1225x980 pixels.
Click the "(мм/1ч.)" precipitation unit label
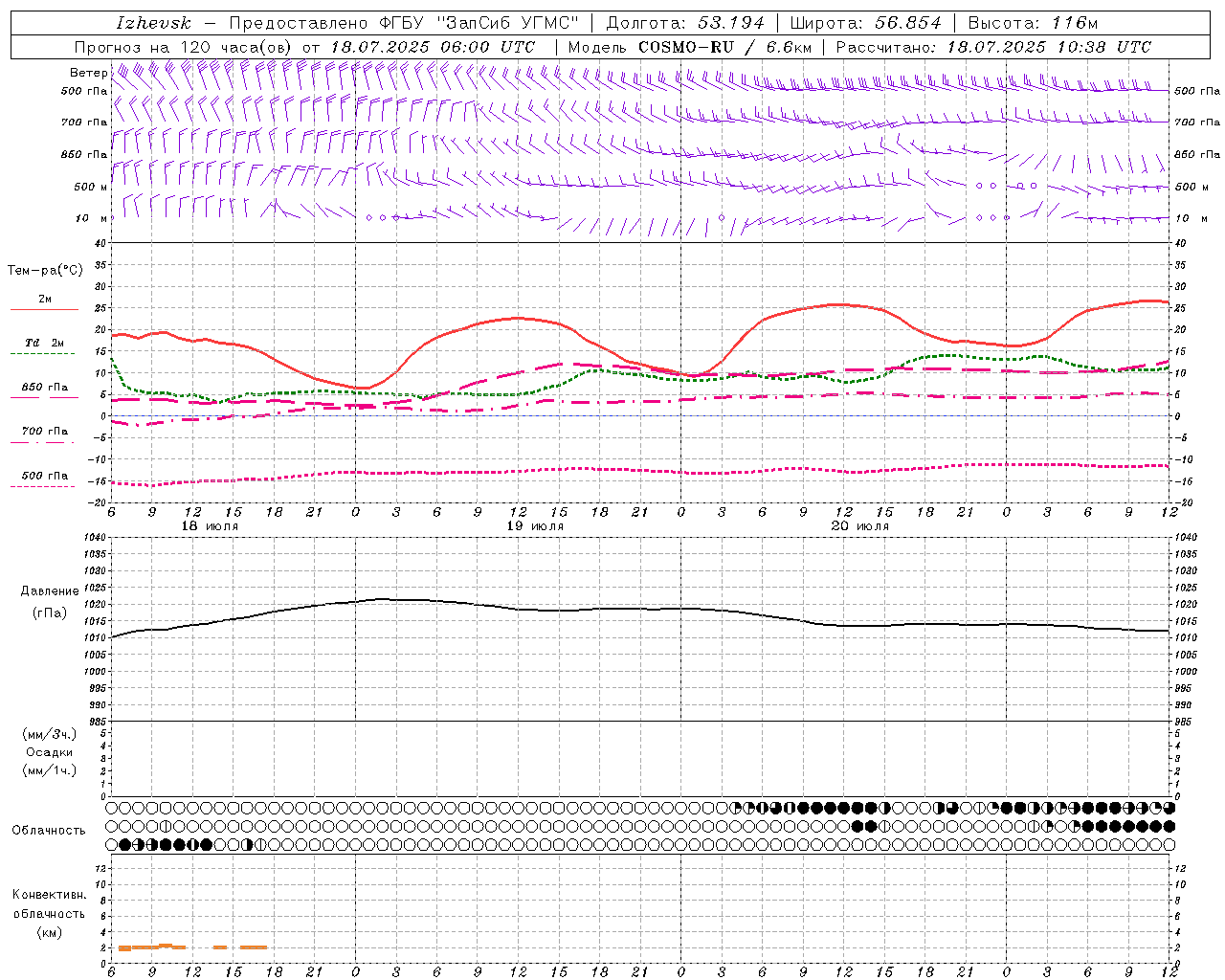[x=50, y=770]
